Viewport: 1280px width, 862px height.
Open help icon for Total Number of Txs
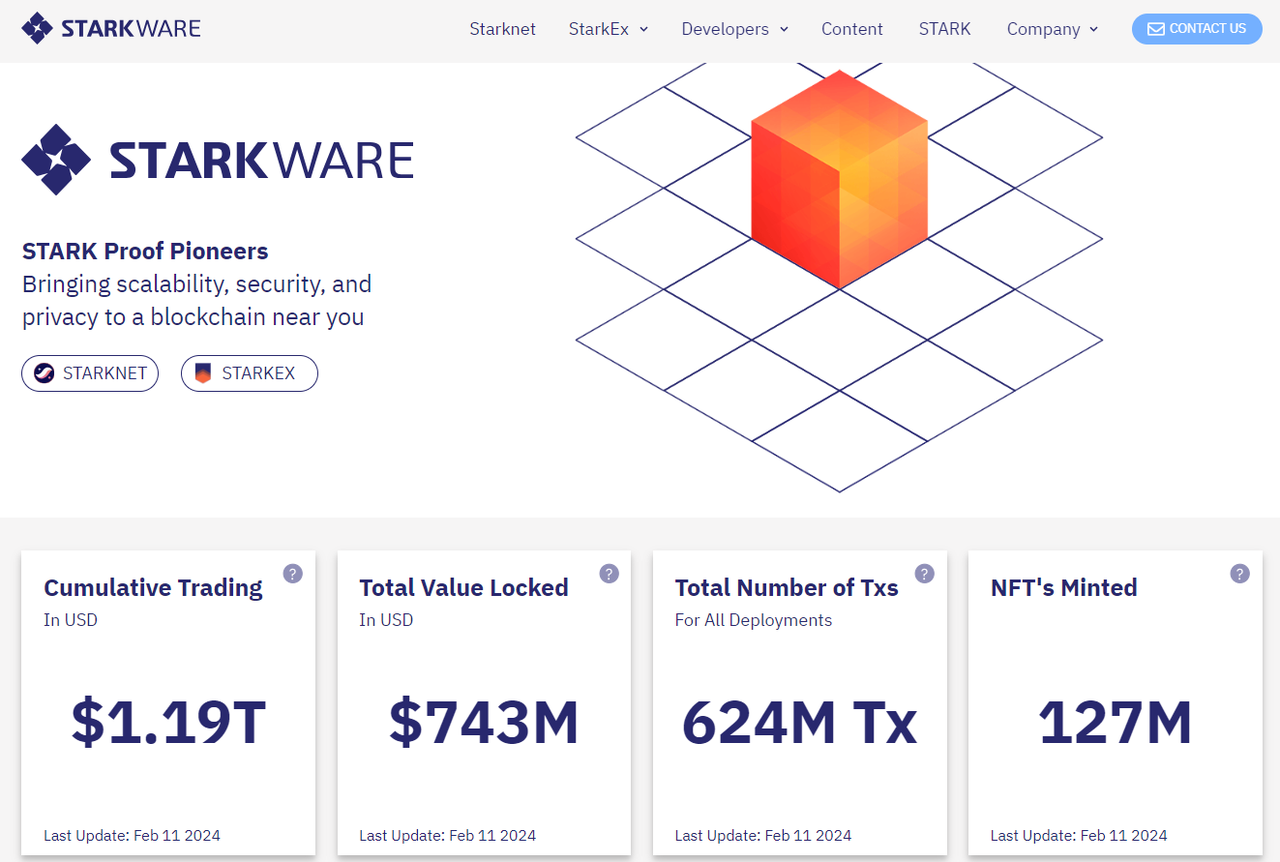tap(925, 573)
